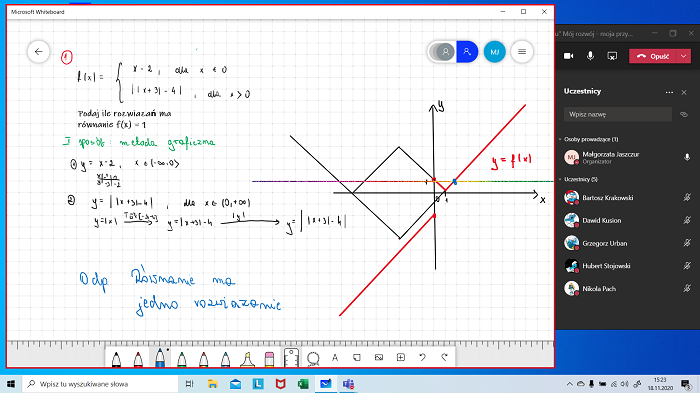The height and width of the screenshot is (393, 700).
Task: Open the more options menu for Uczestnicy
Action: pyautogui.click(x=669, y=92)
